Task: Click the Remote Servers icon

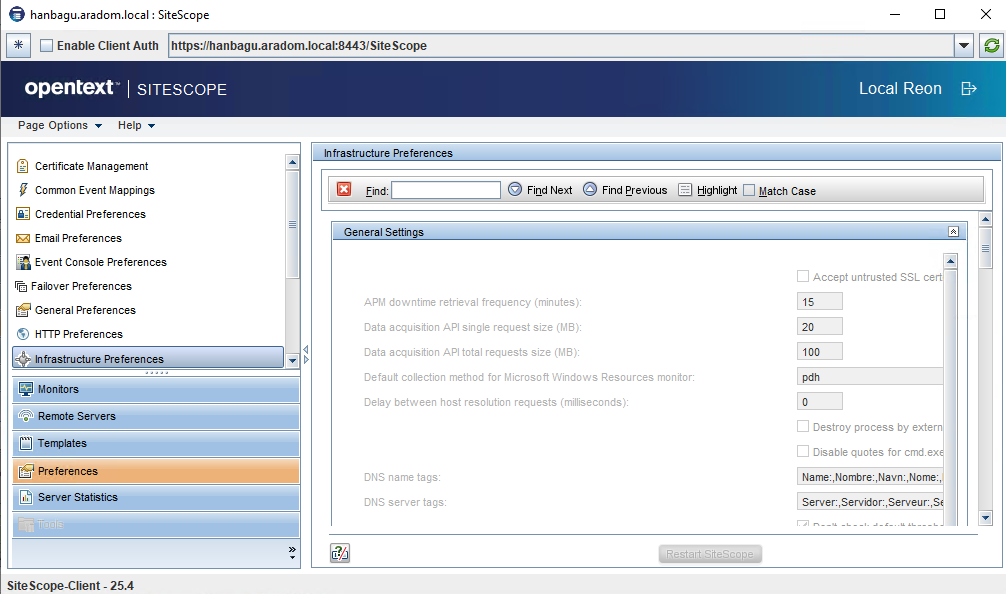Action: (26, 416)
